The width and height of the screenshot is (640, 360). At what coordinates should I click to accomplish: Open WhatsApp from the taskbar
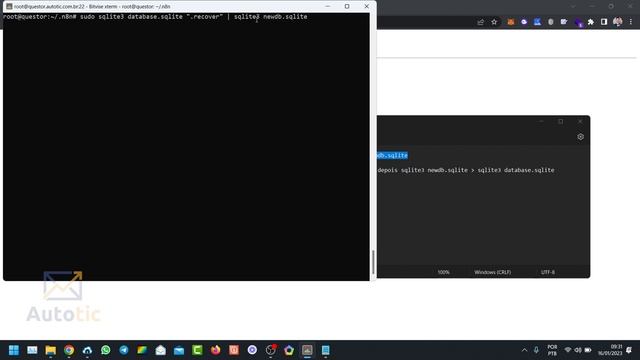click(x=106, y=350)
